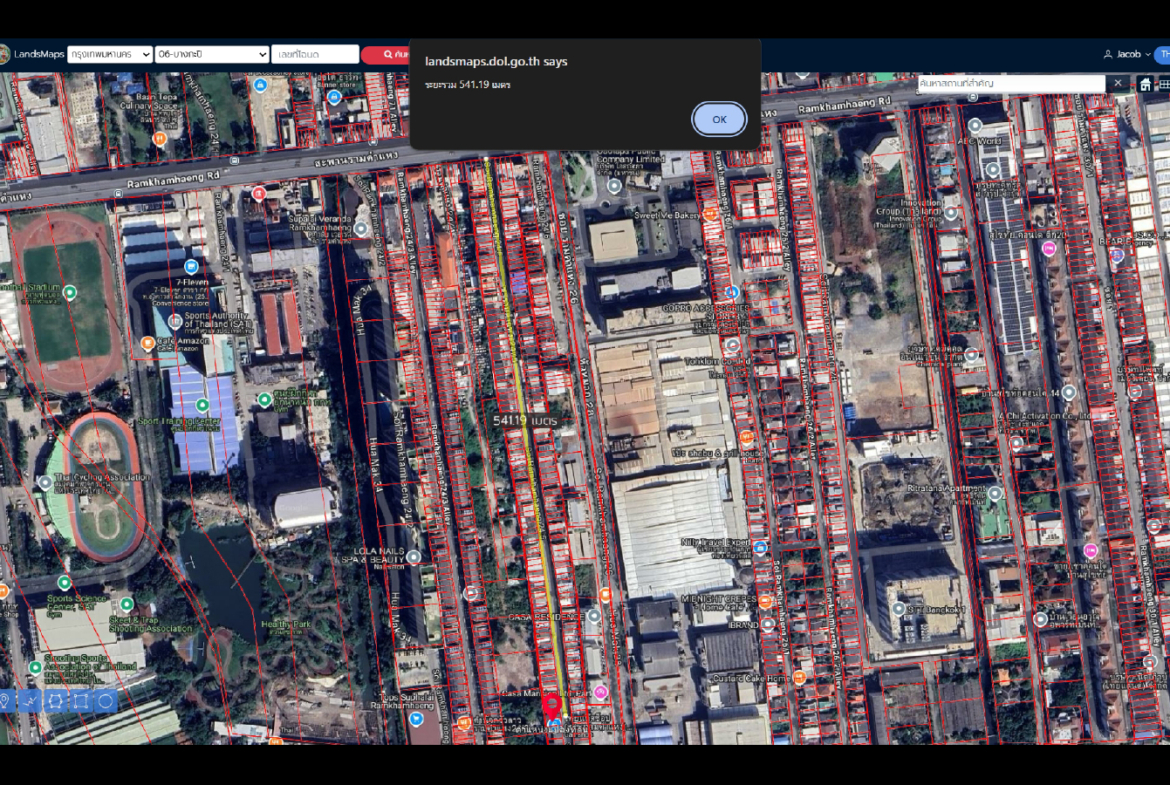Select the rectangle drawing tool
The image size is (1170, 785).
[81, 701]
